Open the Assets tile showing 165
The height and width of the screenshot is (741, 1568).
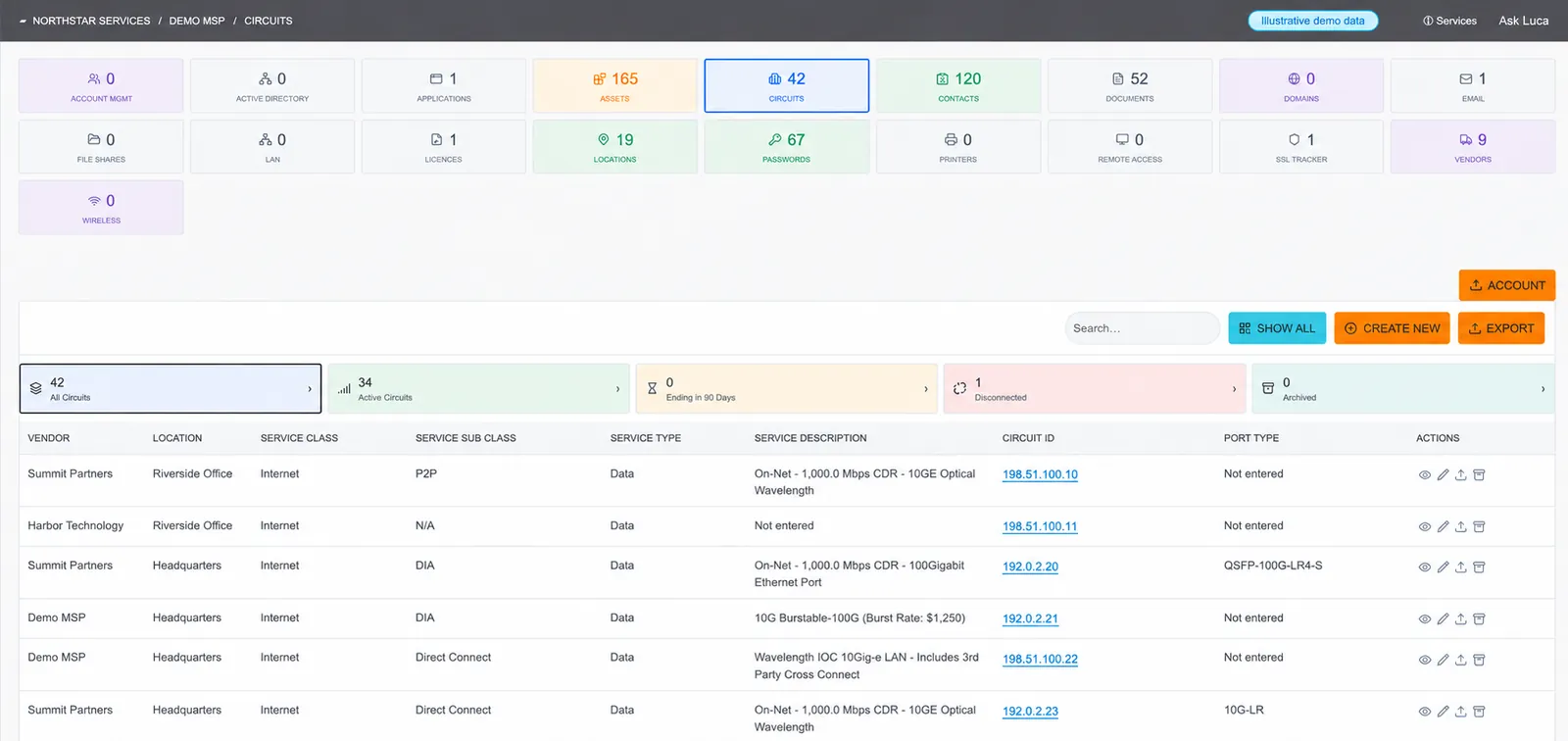pyautogui.click(x=614, y=85)
